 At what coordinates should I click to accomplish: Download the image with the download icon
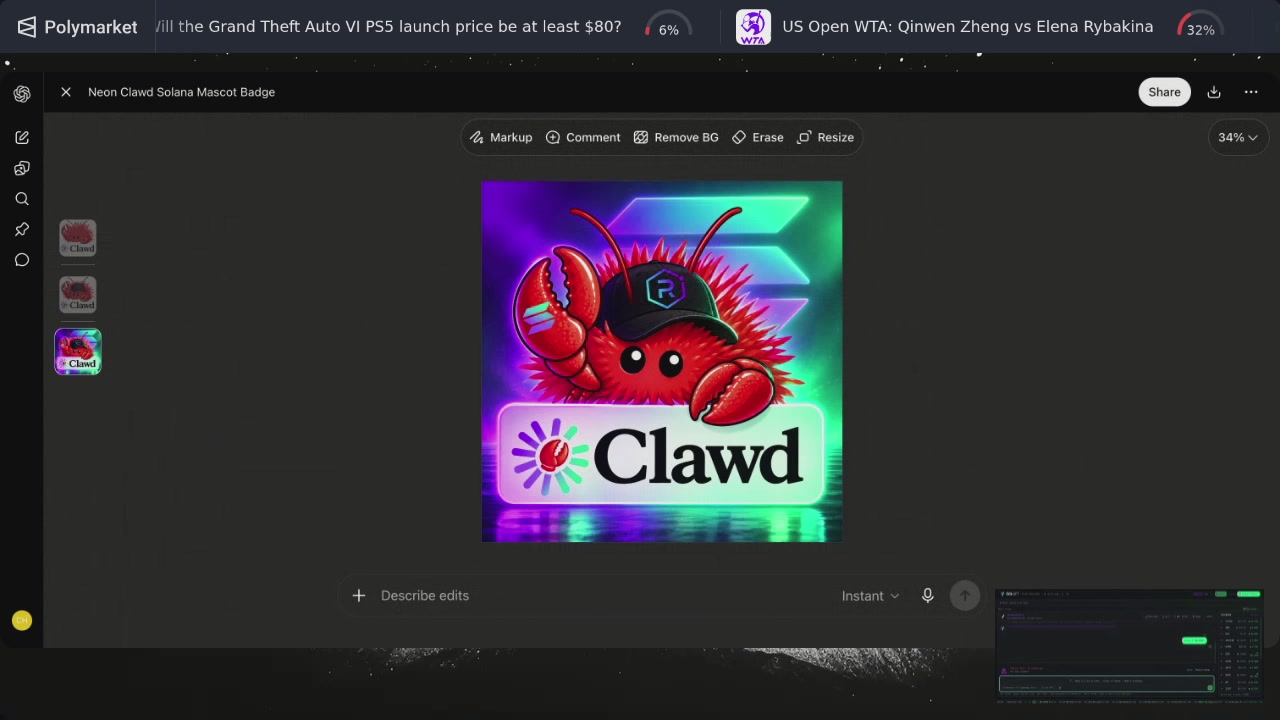click(1214, 92)
